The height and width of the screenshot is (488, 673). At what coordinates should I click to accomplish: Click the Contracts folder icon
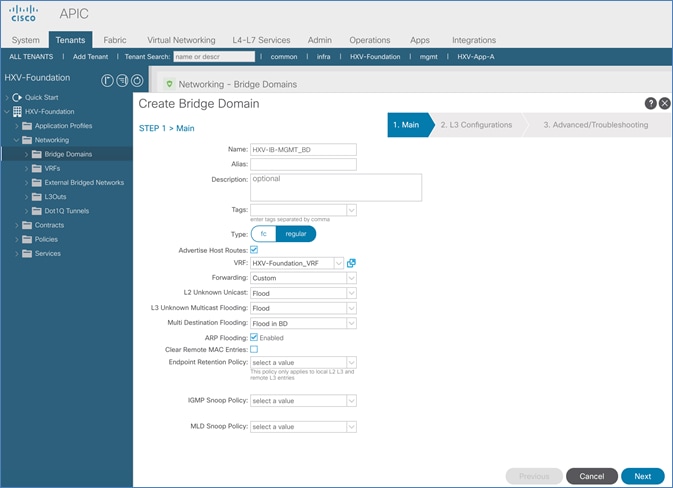[27, 225]
